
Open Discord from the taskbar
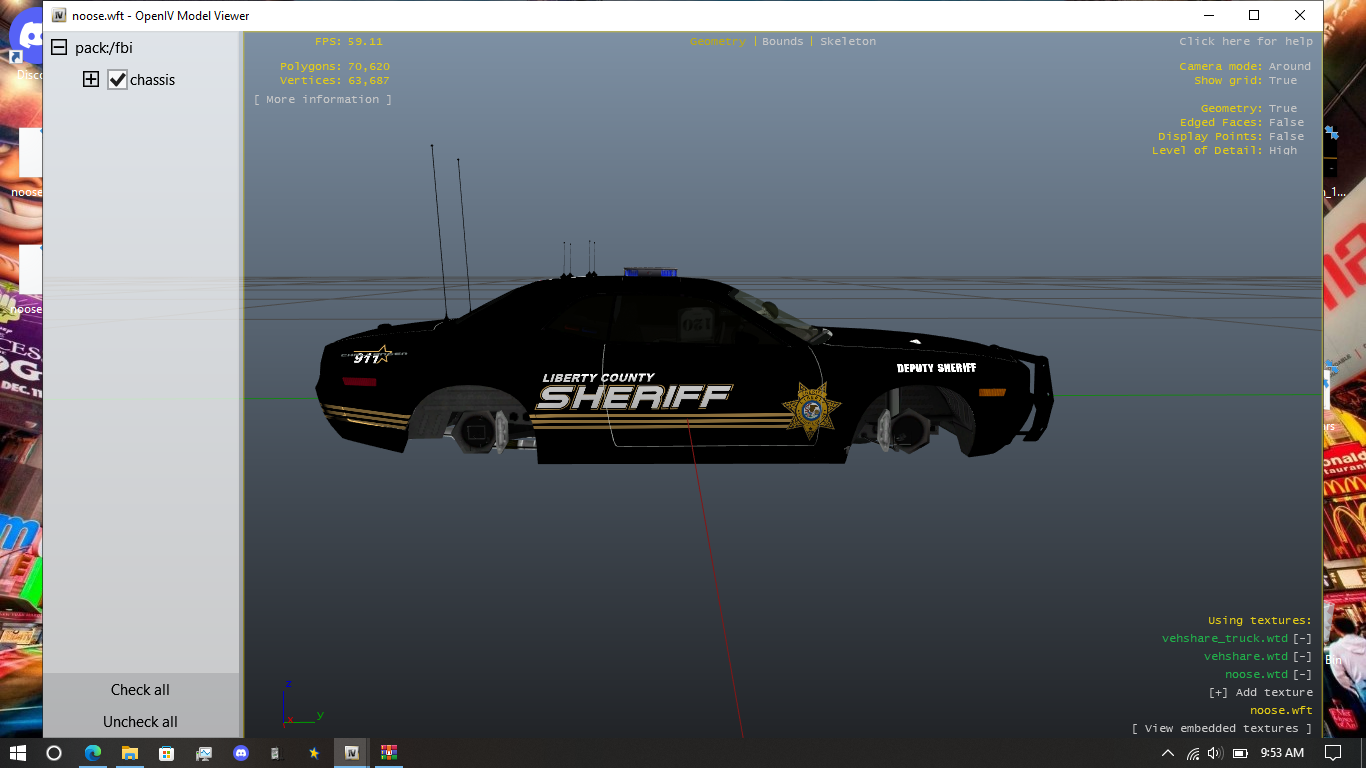click(x=240, y=753)
